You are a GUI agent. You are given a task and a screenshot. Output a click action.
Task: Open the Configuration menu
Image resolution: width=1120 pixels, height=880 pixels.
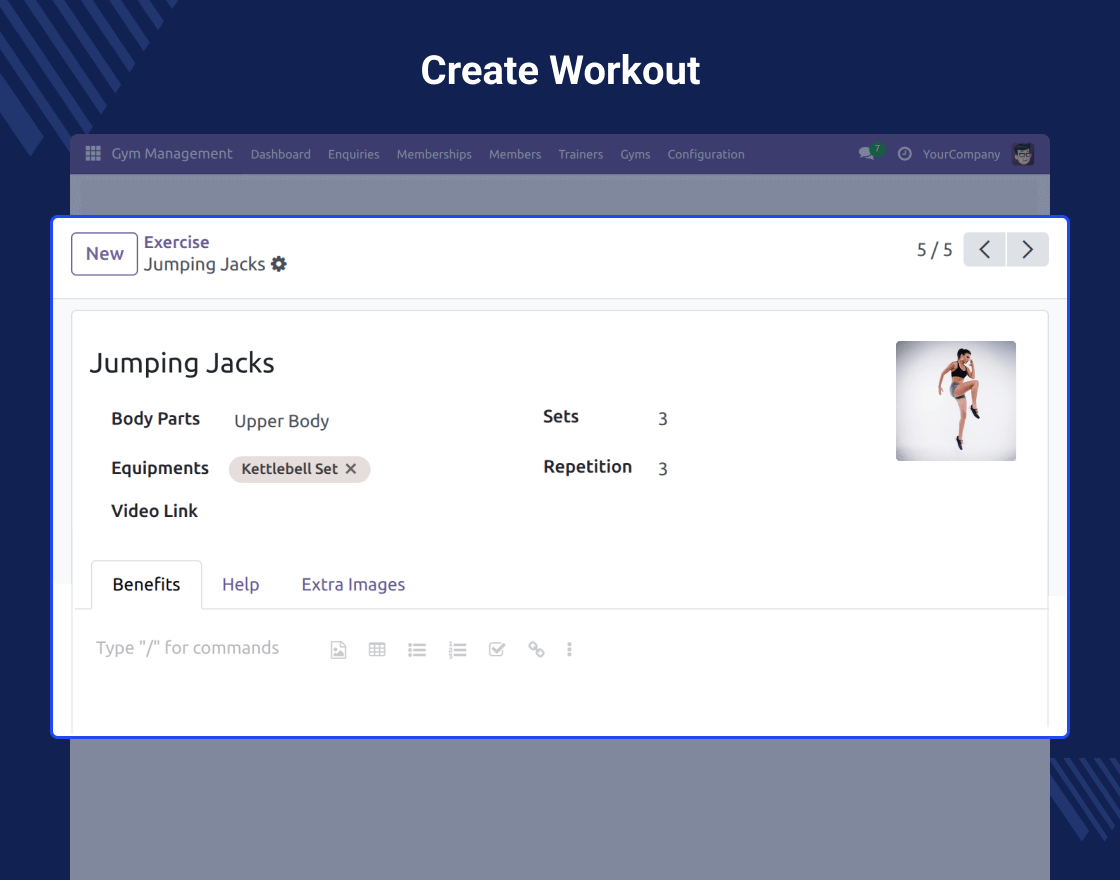tap(706, 154)
